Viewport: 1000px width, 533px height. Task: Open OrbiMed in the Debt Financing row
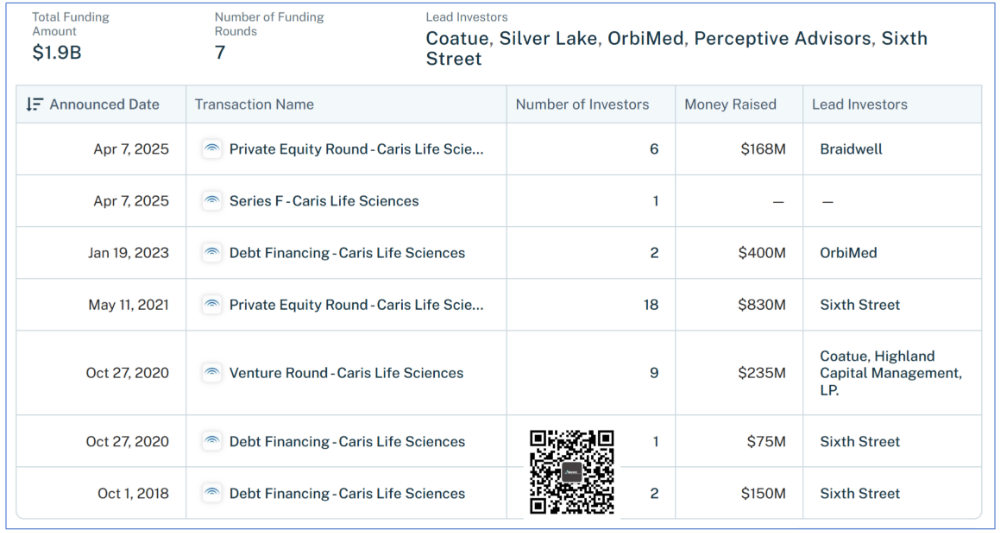848,253
